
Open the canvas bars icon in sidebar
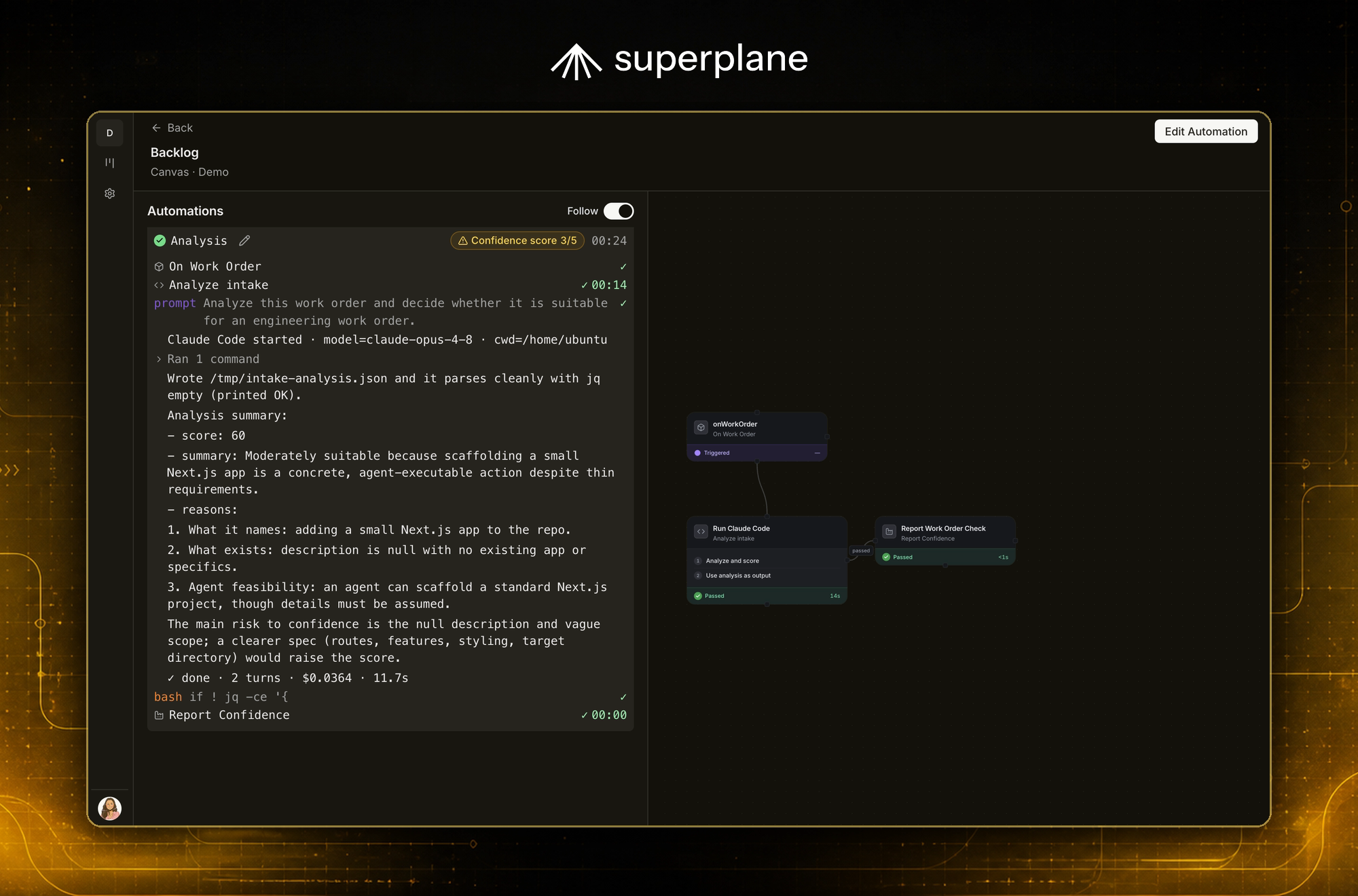tap(109, 163)
